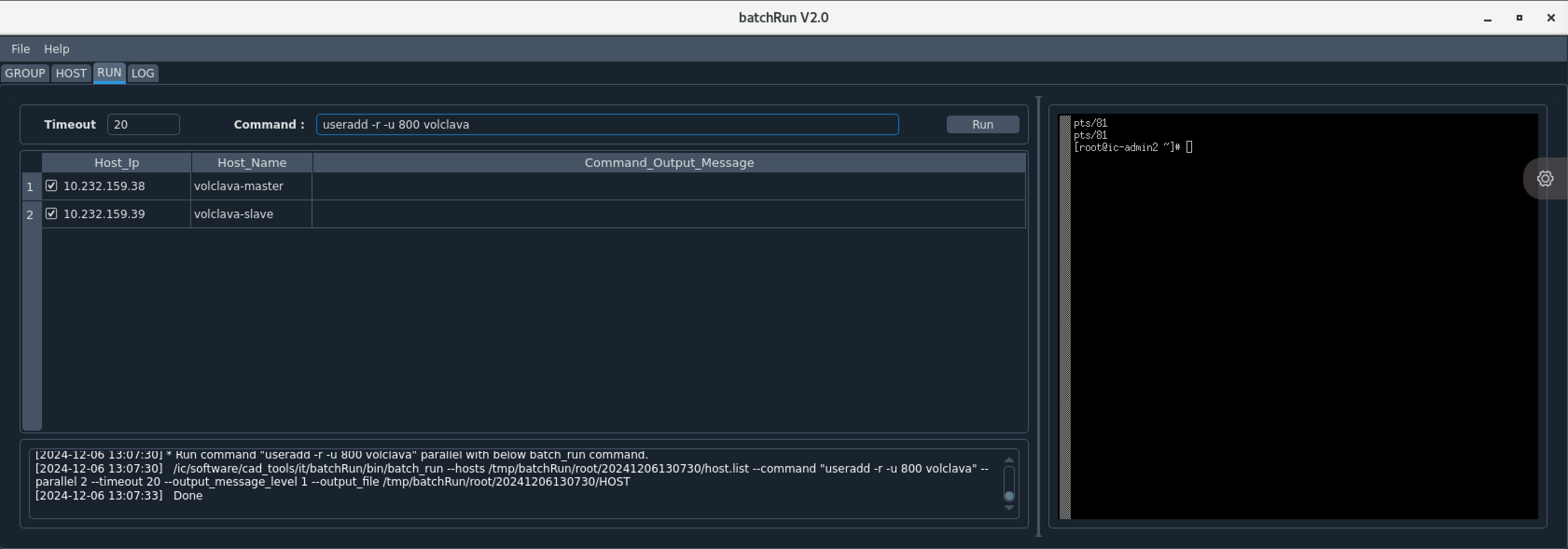Open the File menu
Viewport: 1568px width, 549px height.
pos(20,48)
